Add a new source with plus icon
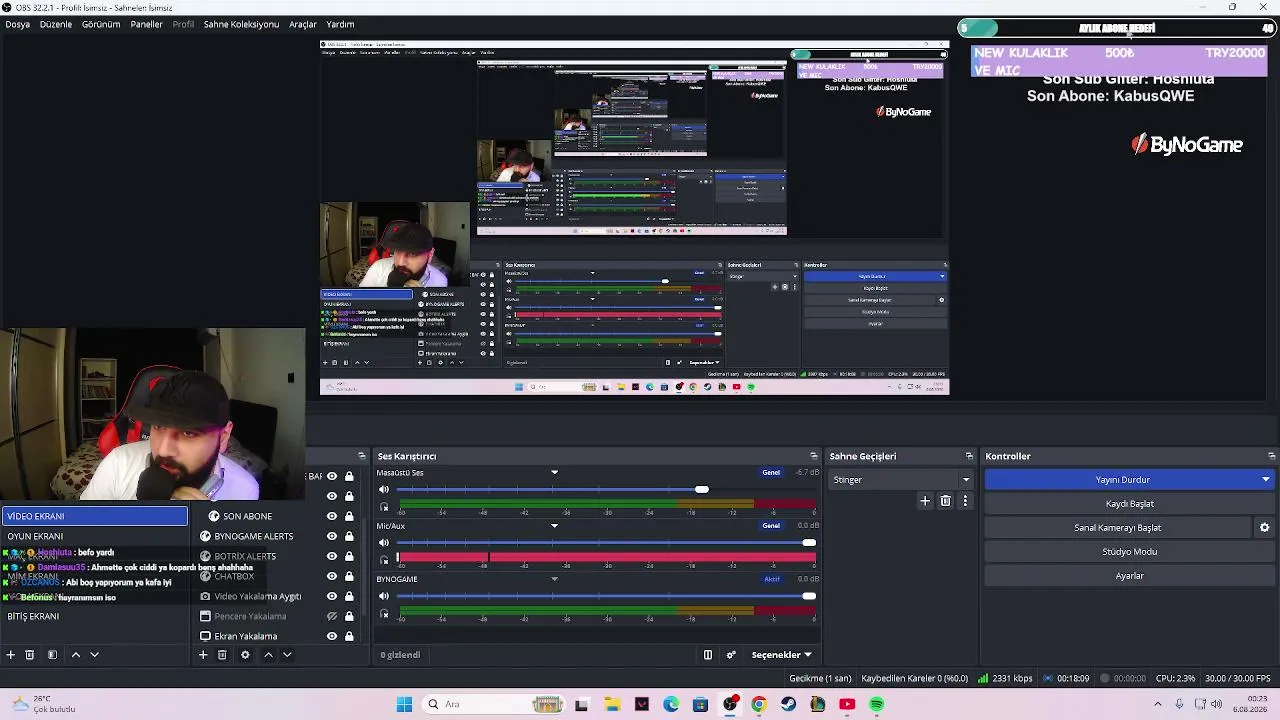 click(203, 655)
